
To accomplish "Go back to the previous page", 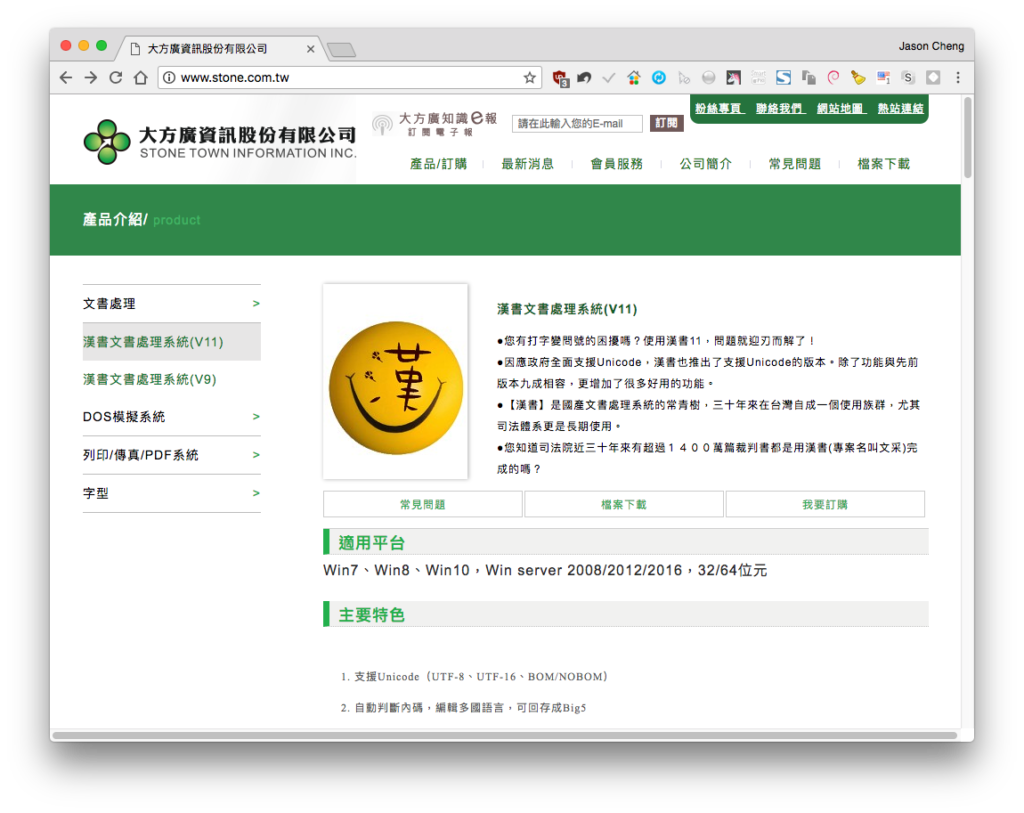I will click(x=66, y=78).
